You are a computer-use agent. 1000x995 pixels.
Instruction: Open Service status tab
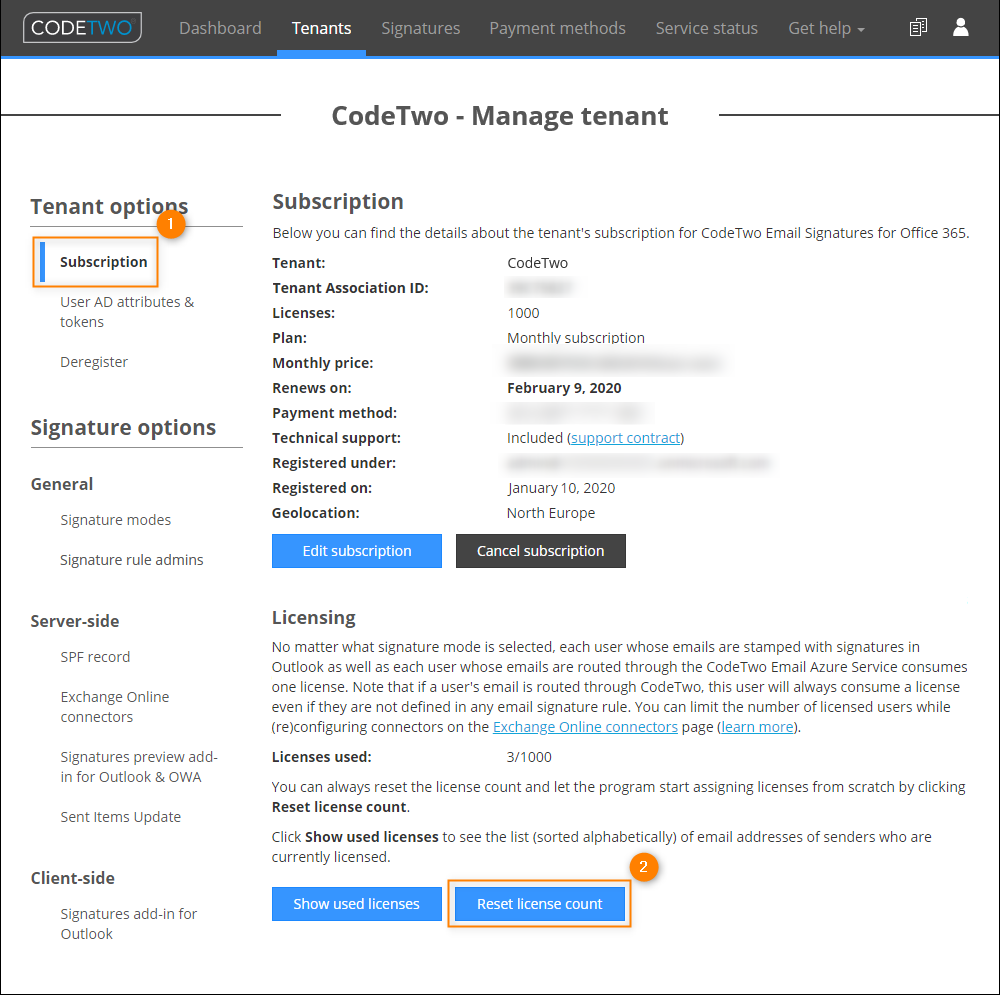tap(707, 28)
